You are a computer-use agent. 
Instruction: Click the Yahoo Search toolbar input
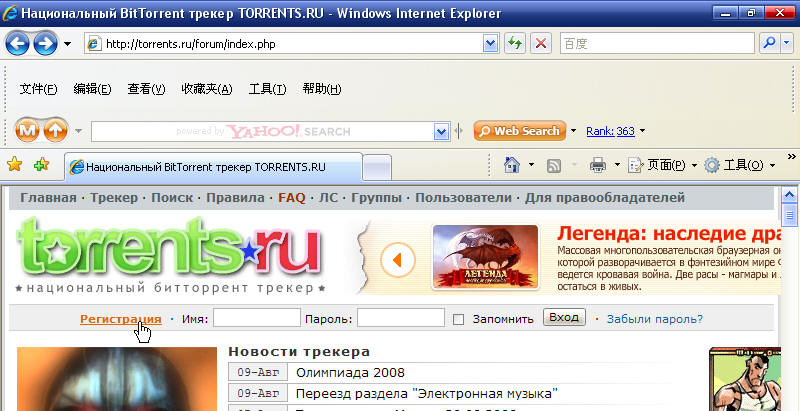coord(263,132)
